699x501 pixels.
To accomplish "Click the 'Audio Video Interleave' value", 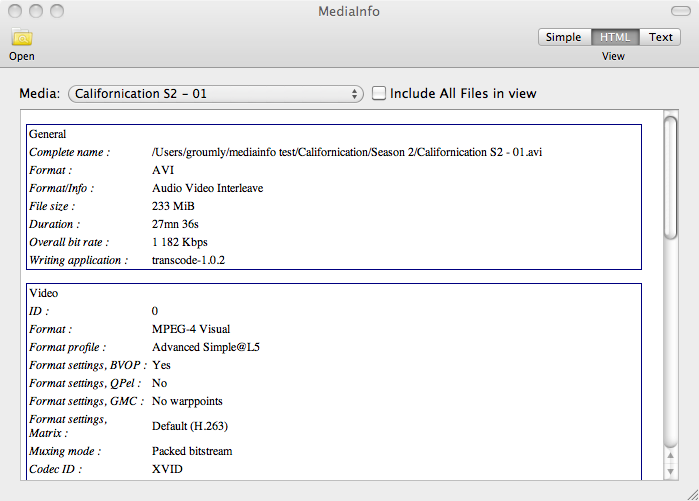I will pos(207,188).
